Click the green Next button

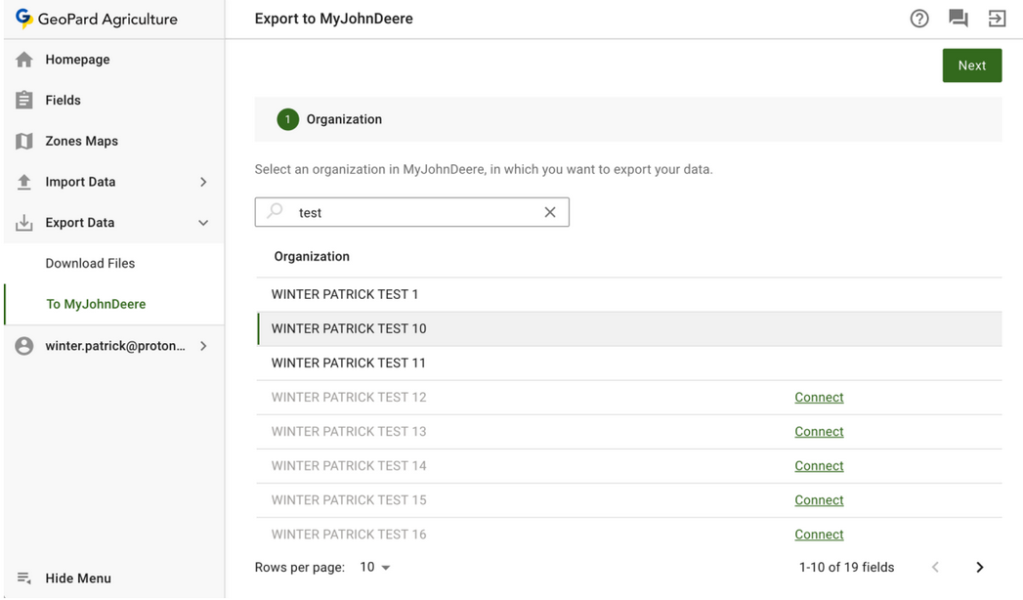[x=971, y=66]
